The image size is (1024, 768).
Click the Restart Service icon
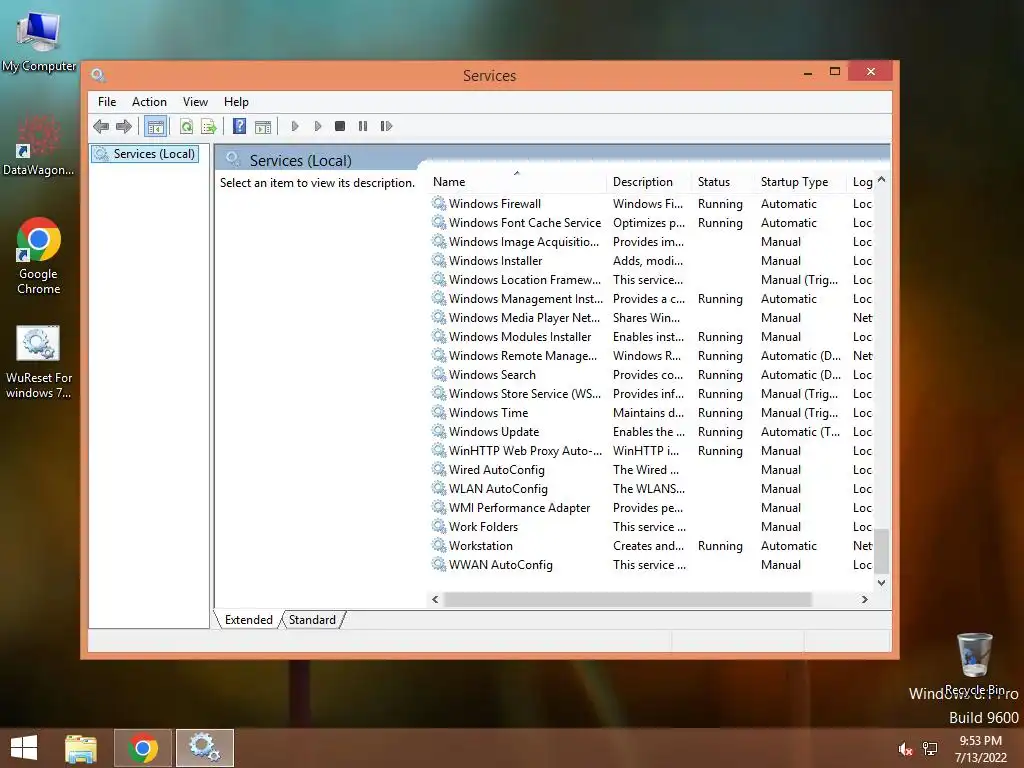coord(386,126)
